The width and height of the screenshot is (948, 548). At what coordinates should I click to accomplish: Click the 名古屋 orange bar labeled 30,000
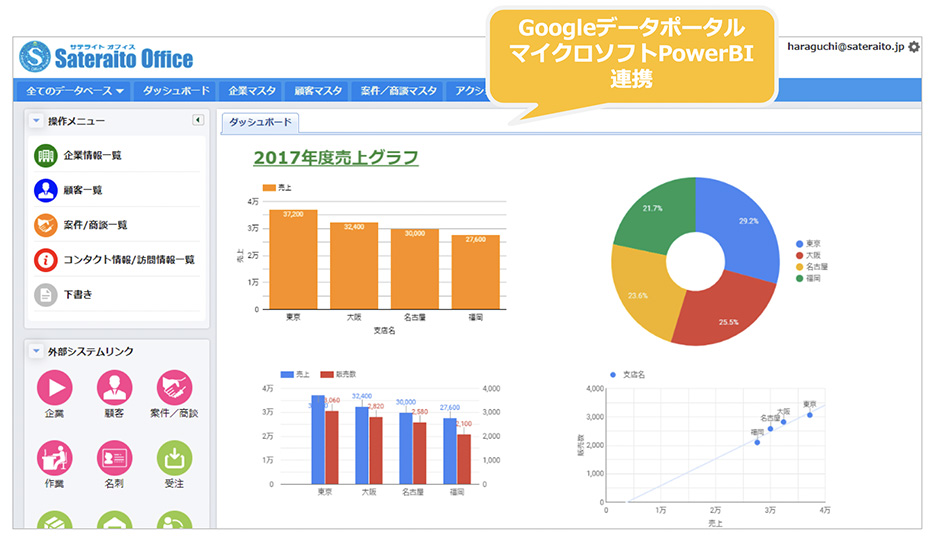[x=415, y=270]
